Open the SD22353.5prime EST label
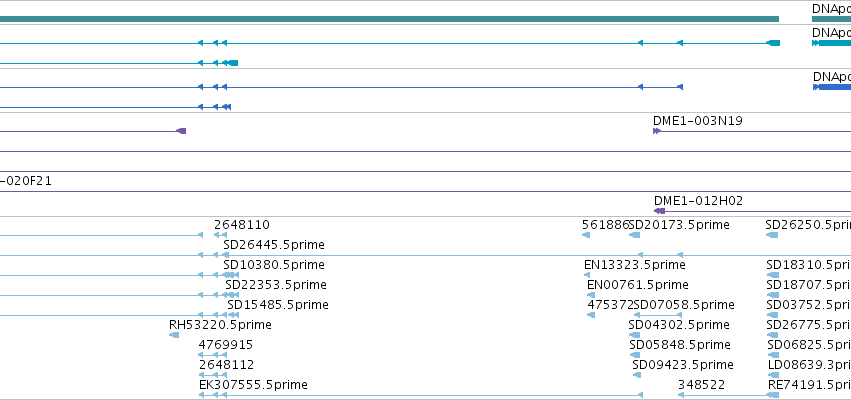Image resolution: width=851 pixels, height=400 pixels. tap(276, 285)
